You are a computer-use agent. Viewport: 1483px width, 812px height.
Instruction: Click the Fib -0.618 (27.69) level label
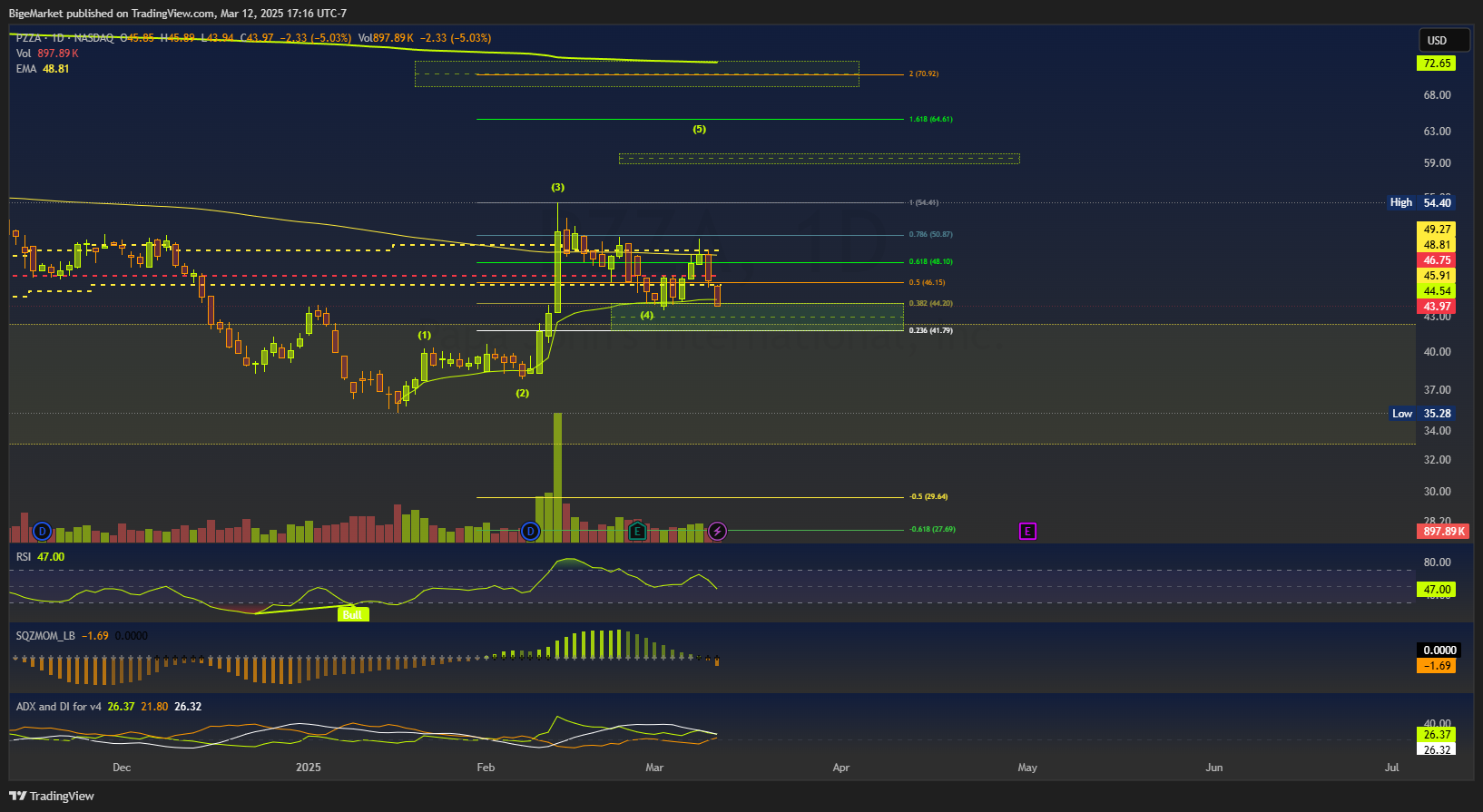pos(932,529)
